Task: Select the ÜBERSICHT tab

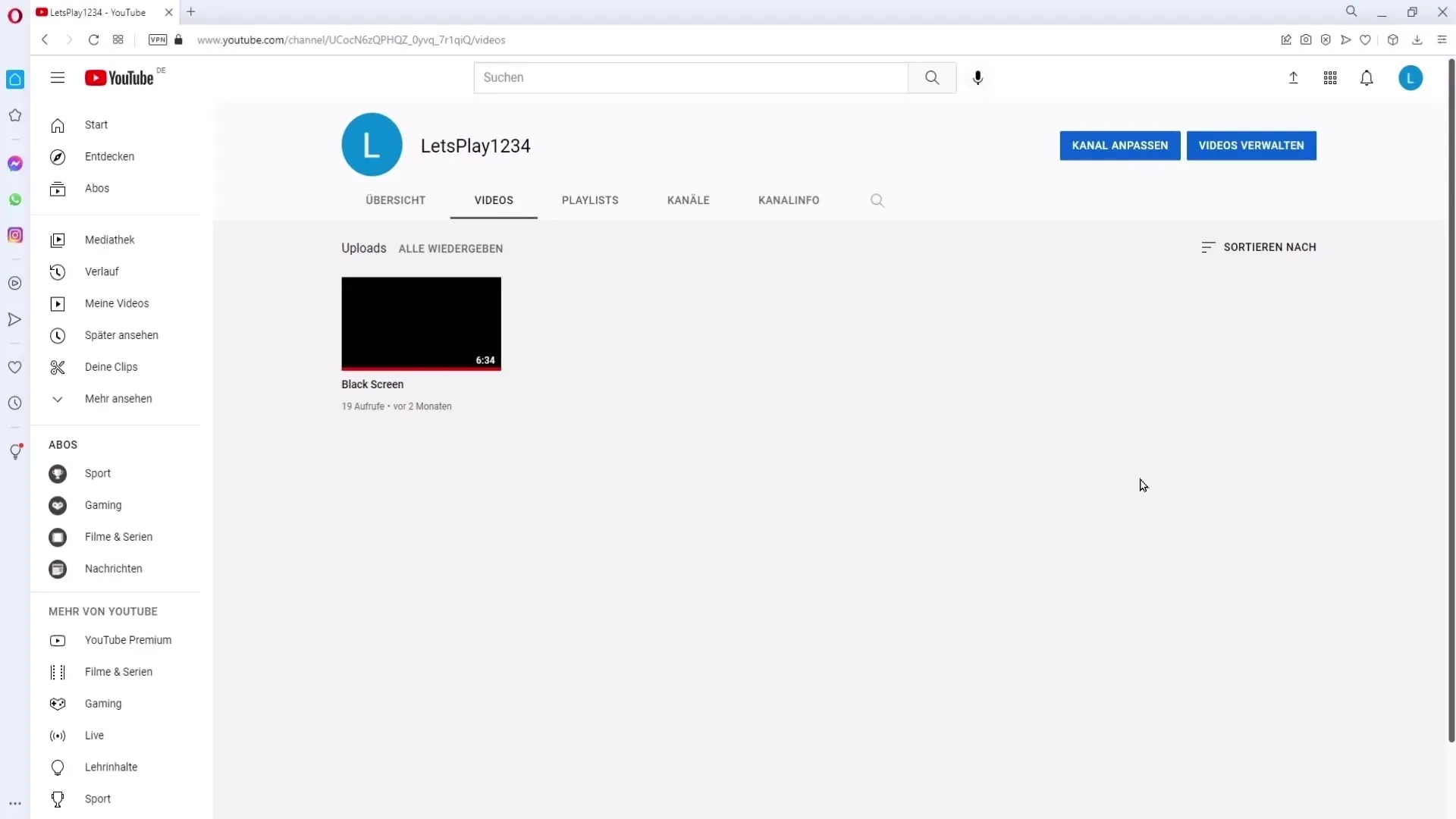Action: click(x=395, y=200)
